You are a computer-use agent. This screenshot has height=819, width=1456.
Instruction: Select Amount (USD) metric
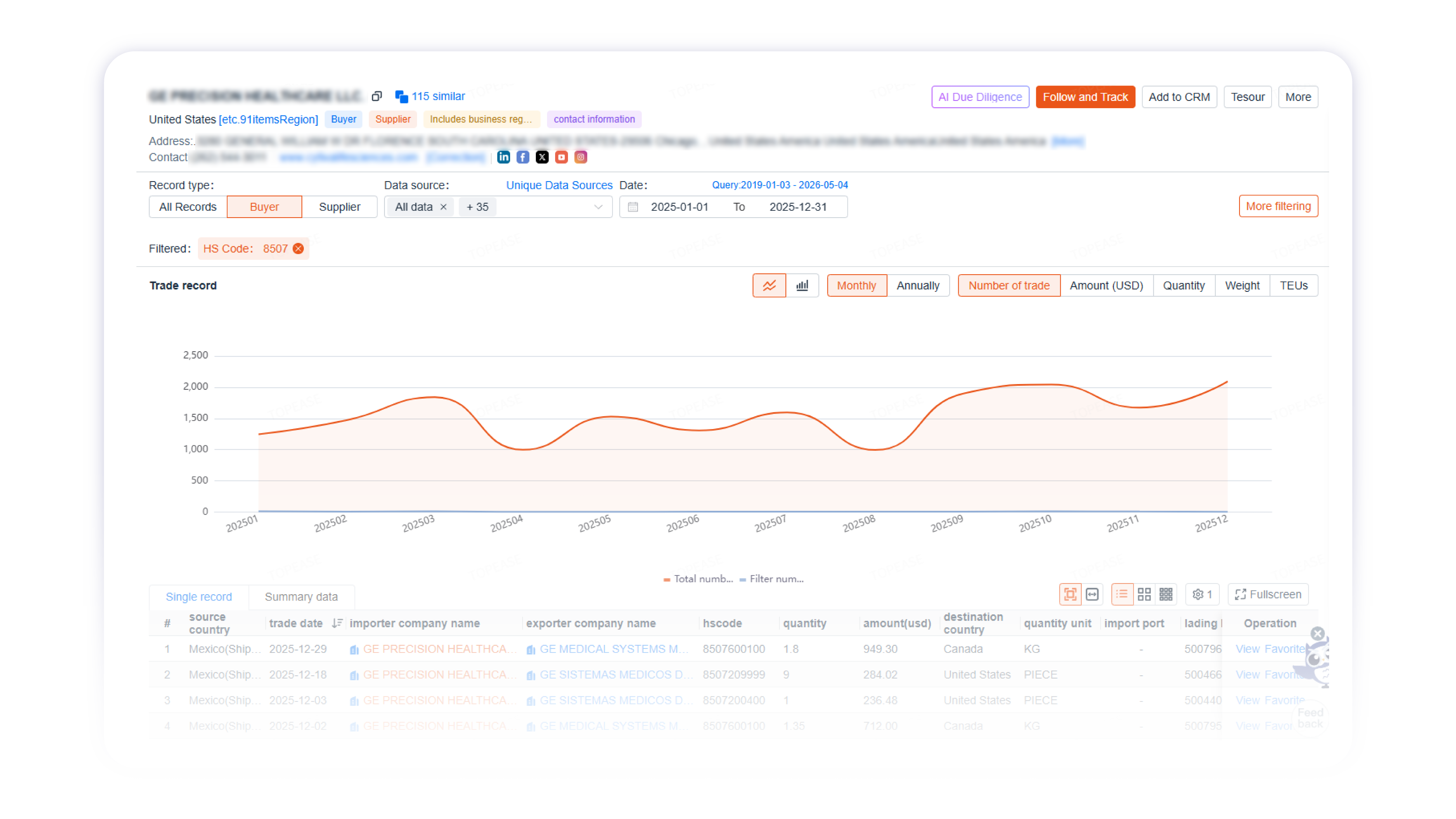point(1106,285)
